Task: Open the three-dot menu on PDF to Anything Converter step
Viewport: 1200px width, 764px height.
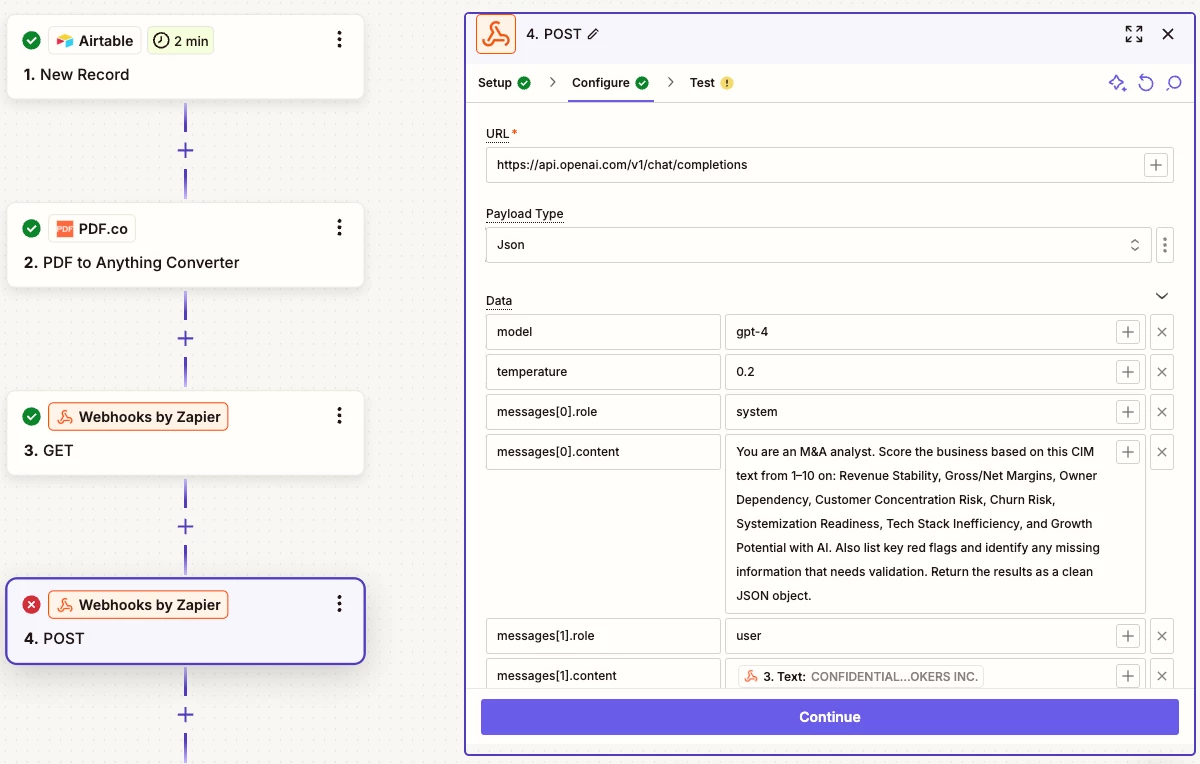Action: click(x=339, y=227)
